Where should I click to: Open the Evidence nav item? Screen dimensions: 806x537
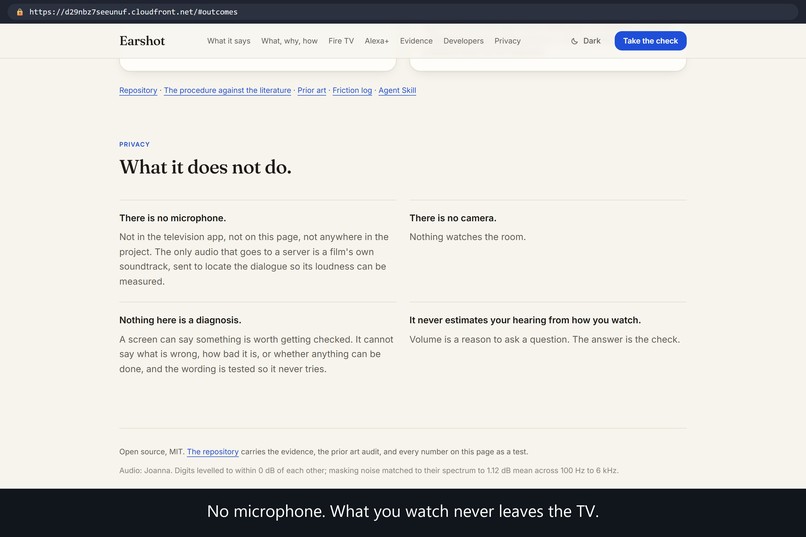pyautogui.click(x=416, y=41)
